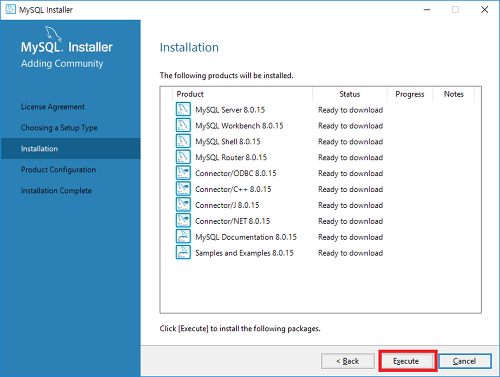500x377 pixels.
Task: Click the Connector/ODBC 8.0.15 icon
Action: 183,173
